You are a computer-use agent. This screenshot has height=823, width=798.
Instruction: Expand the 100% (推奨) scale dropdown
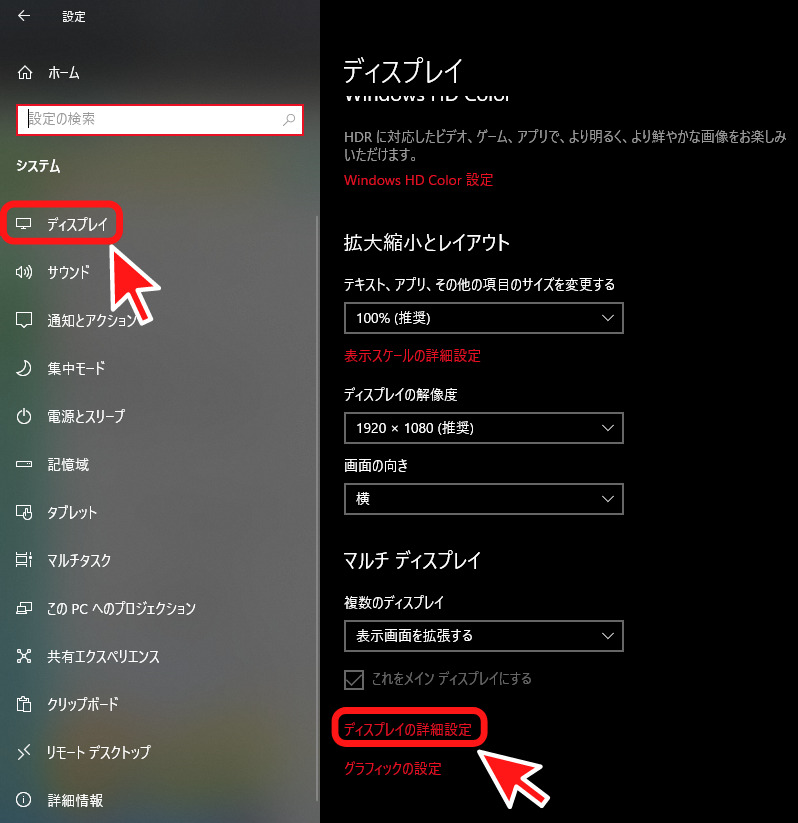pyautogui.click(x=484, y=318)
